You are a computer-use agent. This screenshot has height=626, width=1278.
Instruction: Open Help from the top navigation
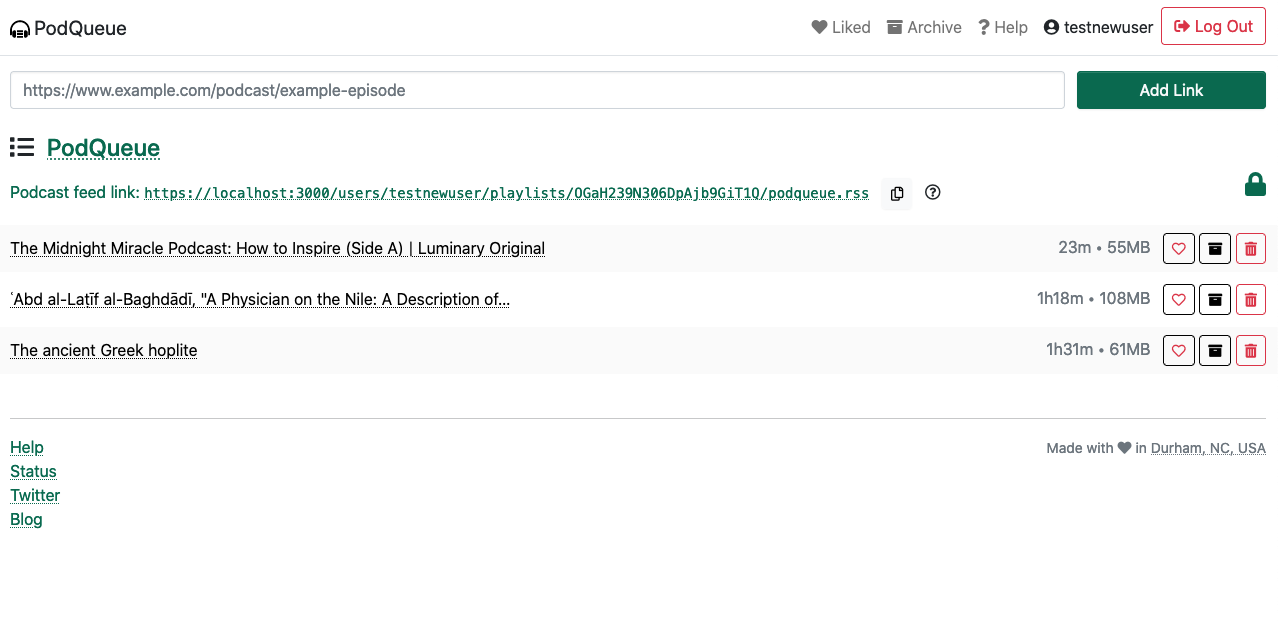point(1003,27)
